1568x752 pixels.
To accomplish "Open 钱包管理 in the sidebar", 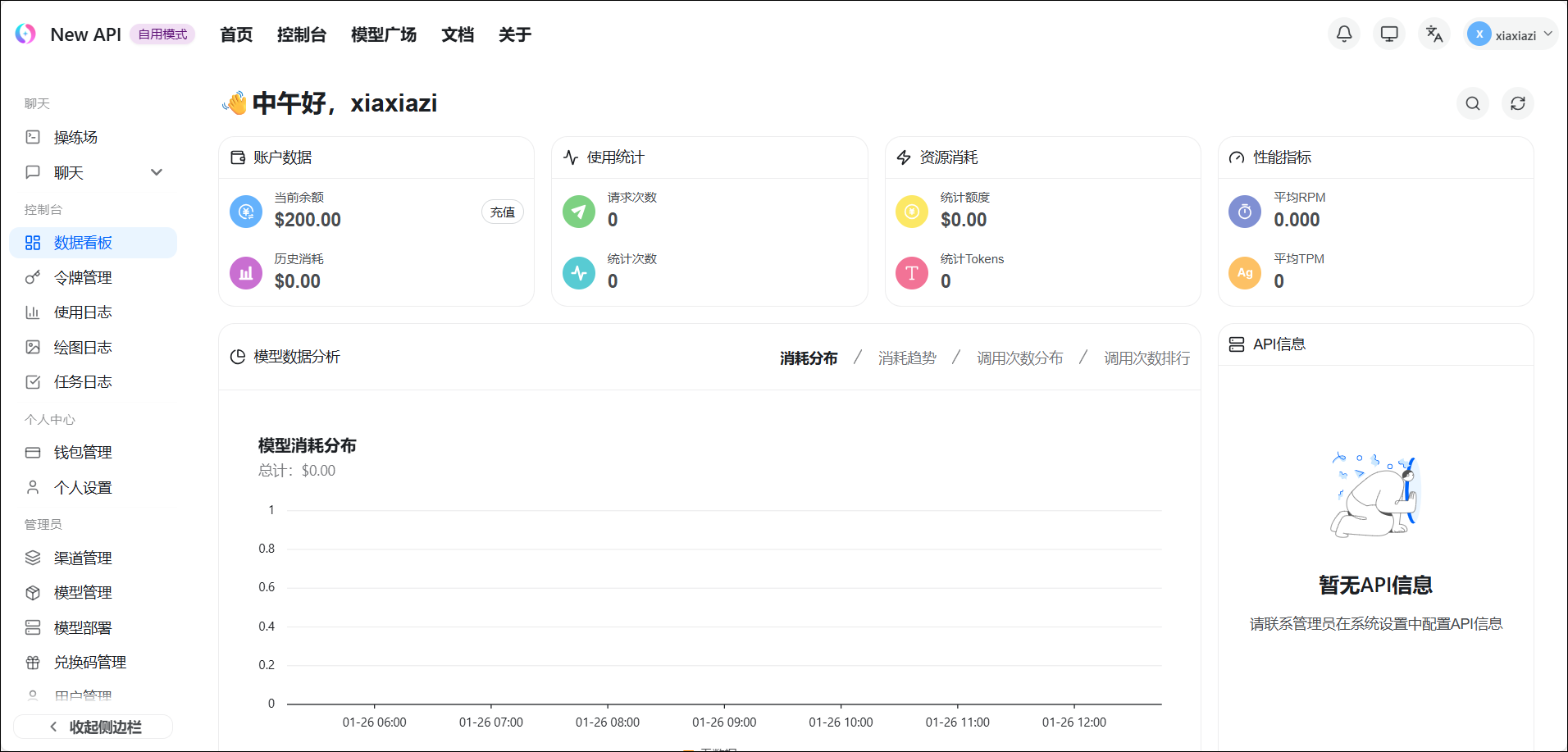I will coord(82,453).
